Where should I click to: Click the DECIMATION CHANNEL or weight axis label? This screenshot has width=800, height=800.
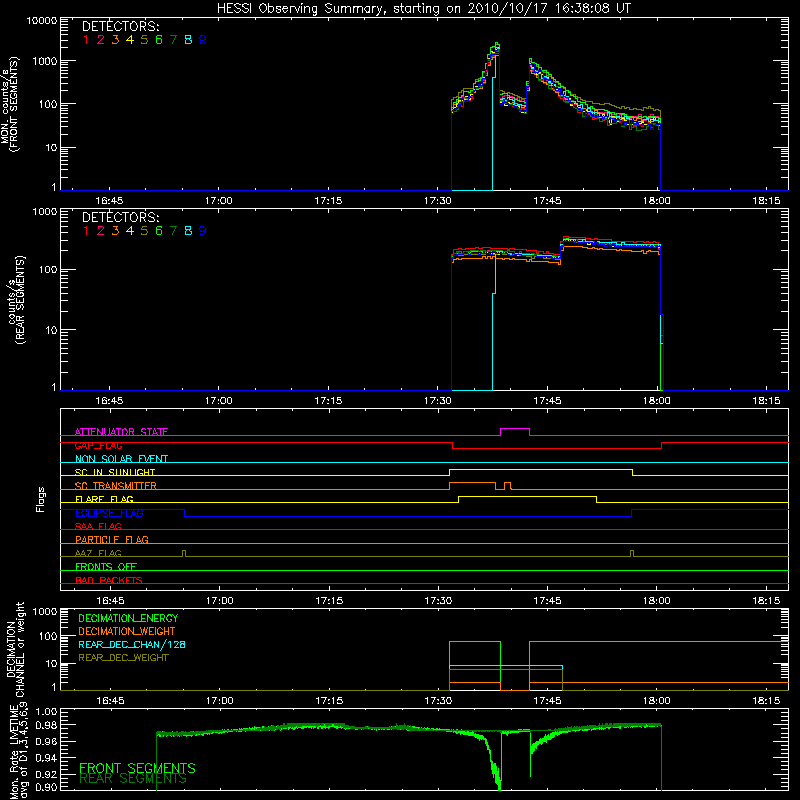coord(15,649)
